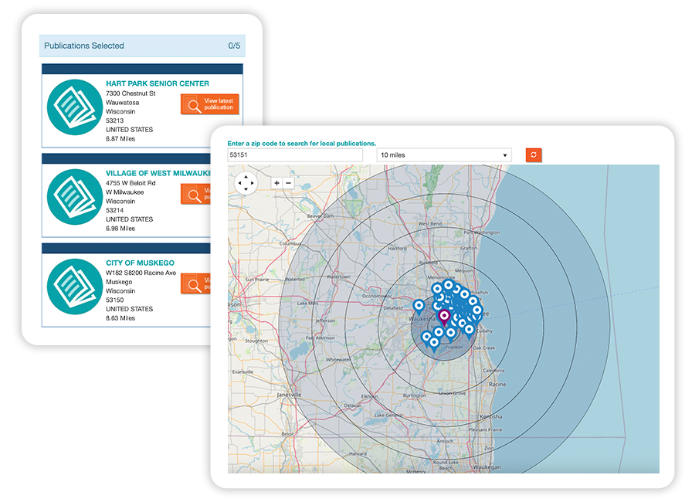695x502 pixels.
Task: Click the city text 'W Milwaukee'
Action: [x=125, y=192]
